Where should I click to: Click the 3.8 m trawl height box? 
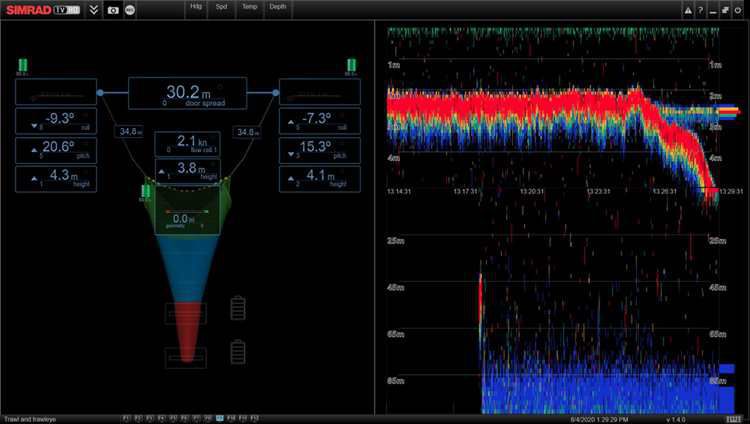pyautogui.click(x=188, y=171)
